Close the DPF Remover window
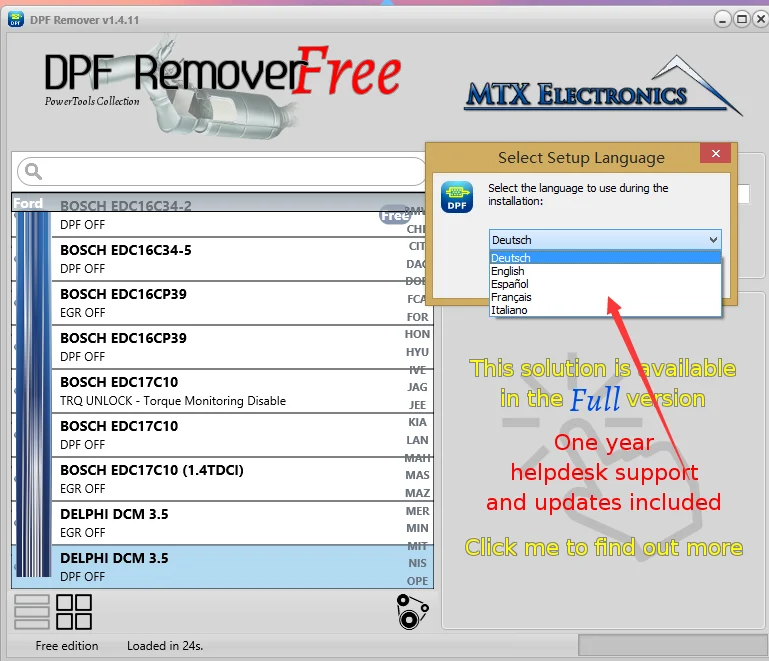This screenshot has width=769, height=661. [x=761, y=20]
